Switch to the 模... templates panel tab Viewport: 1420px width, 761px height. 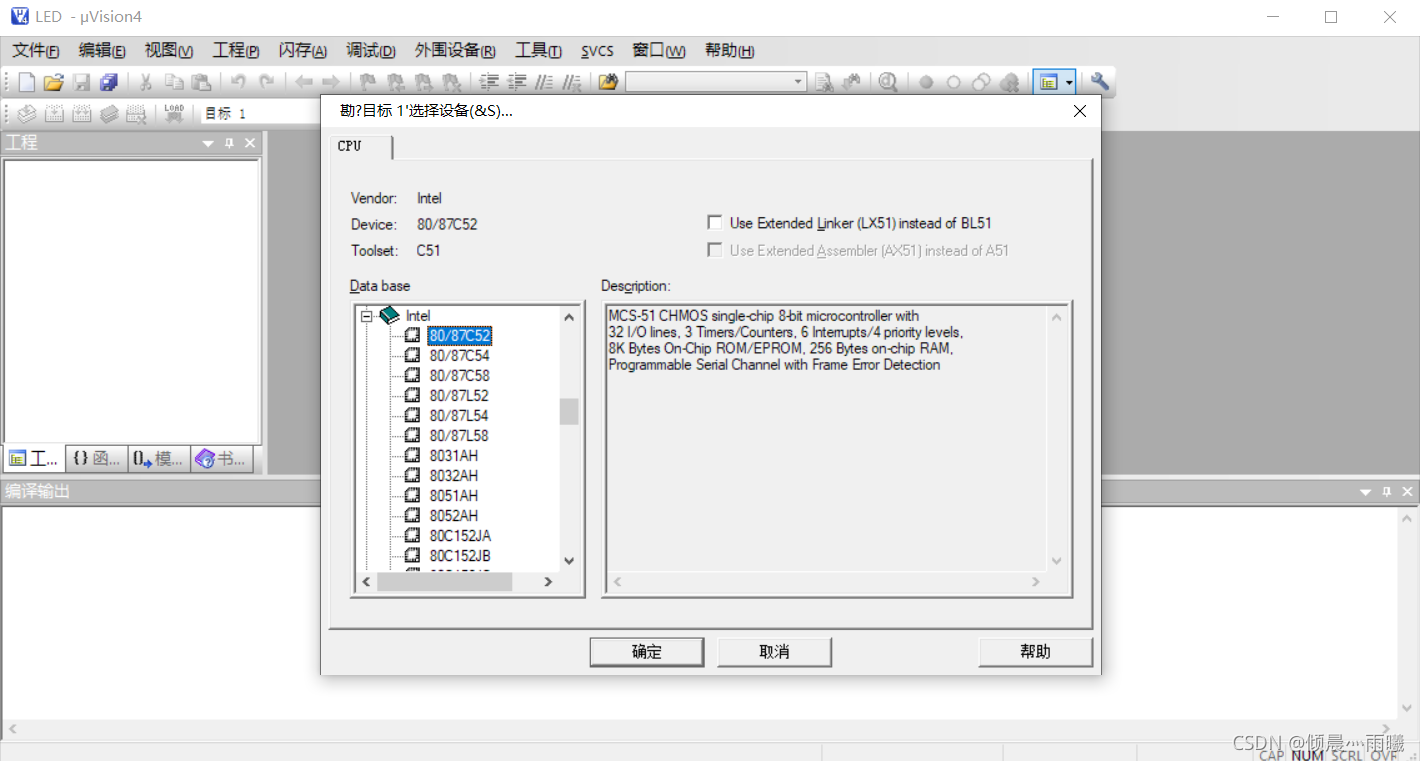[x=159, y=459]
